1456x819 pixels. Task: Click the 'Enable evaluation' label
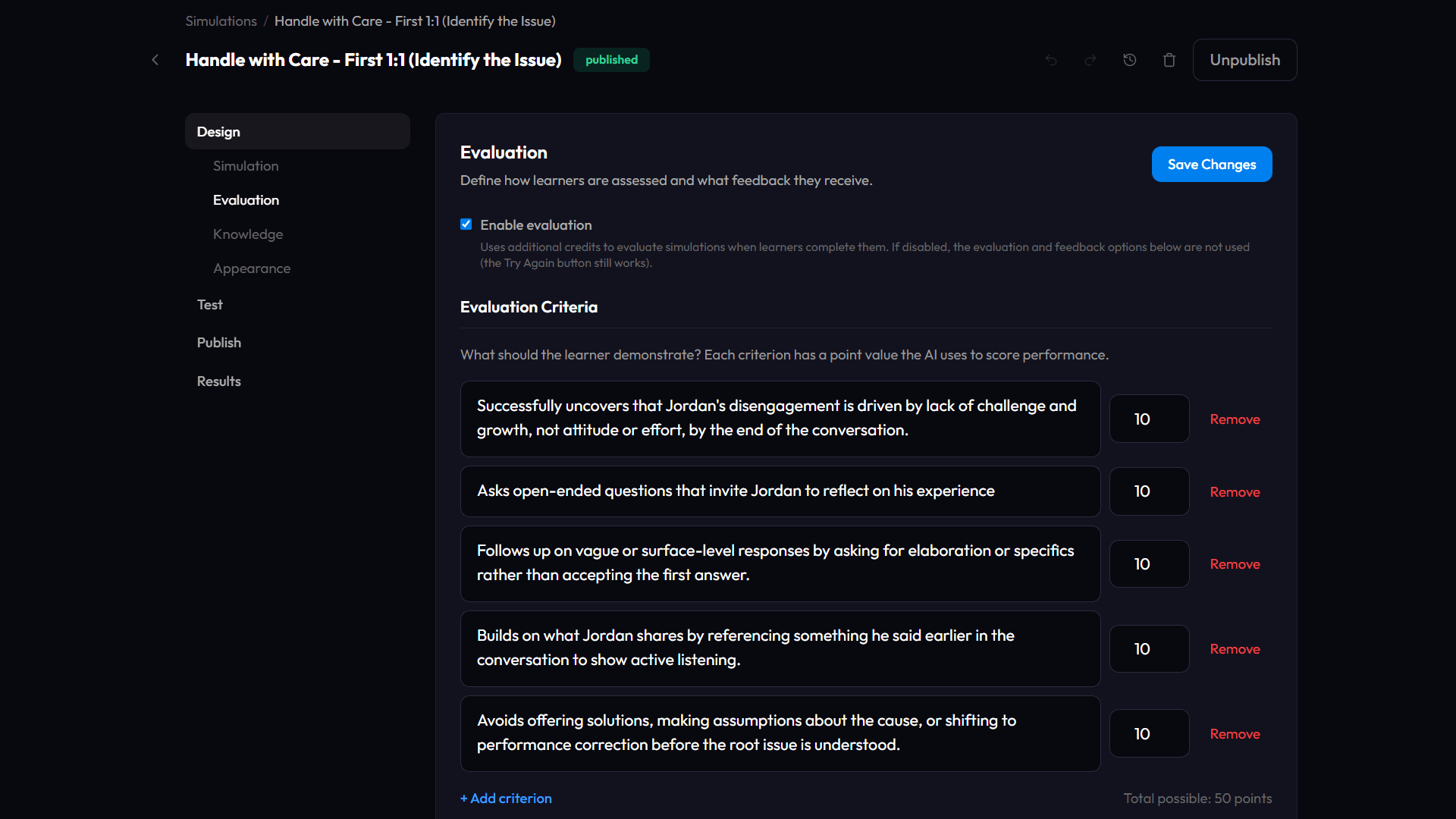coord(535,225)
